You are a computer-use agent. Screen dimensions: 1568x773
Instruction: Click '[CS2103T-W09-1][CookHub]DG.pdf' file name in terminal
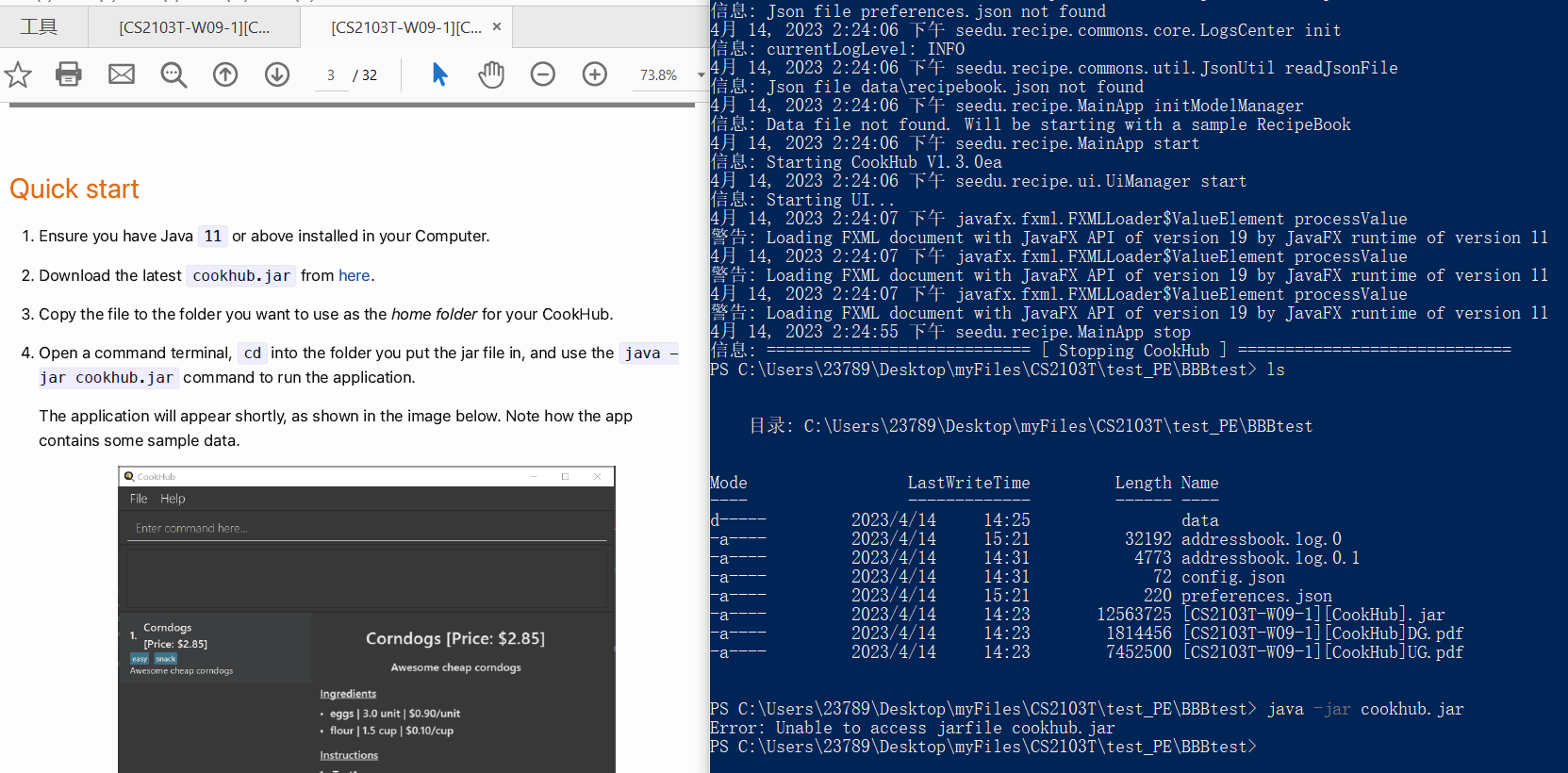tap(1322, 633)
